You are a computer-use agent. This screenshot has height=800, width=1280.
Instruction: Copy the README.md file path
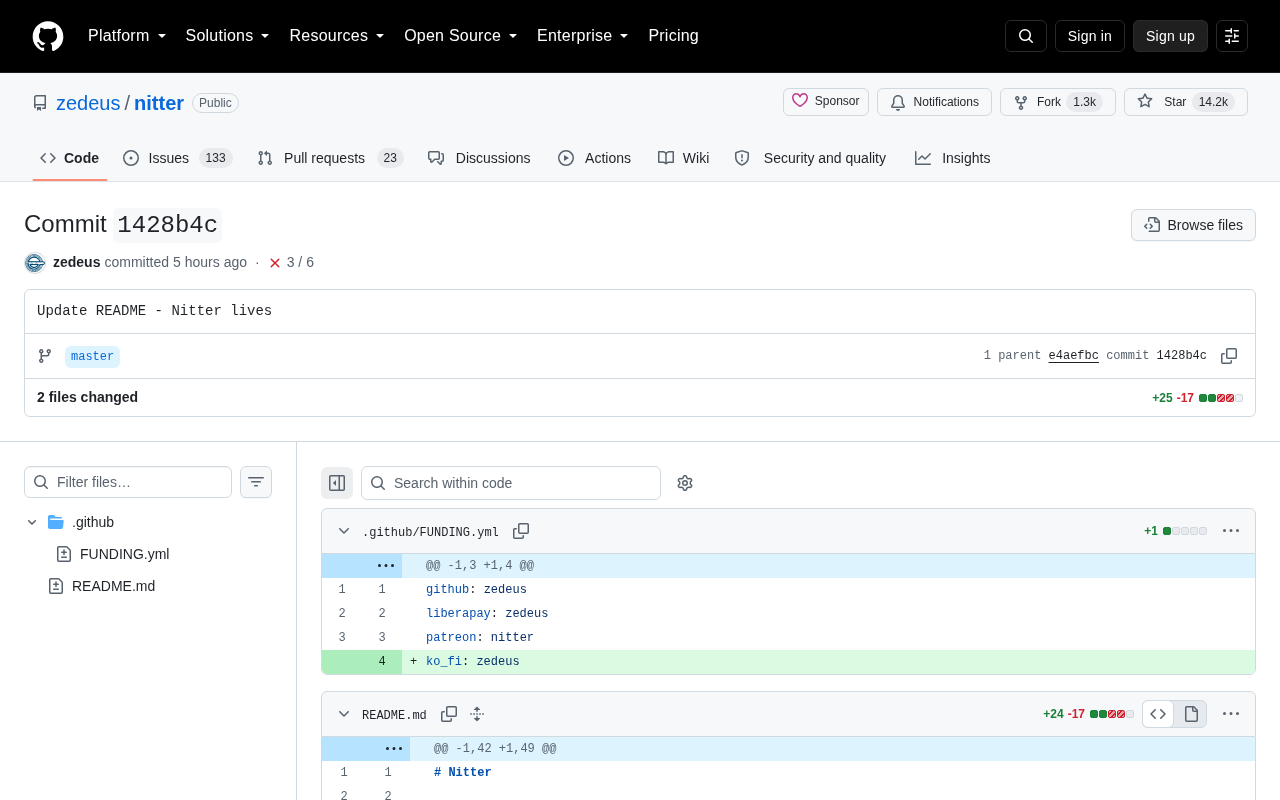[449, 714]
